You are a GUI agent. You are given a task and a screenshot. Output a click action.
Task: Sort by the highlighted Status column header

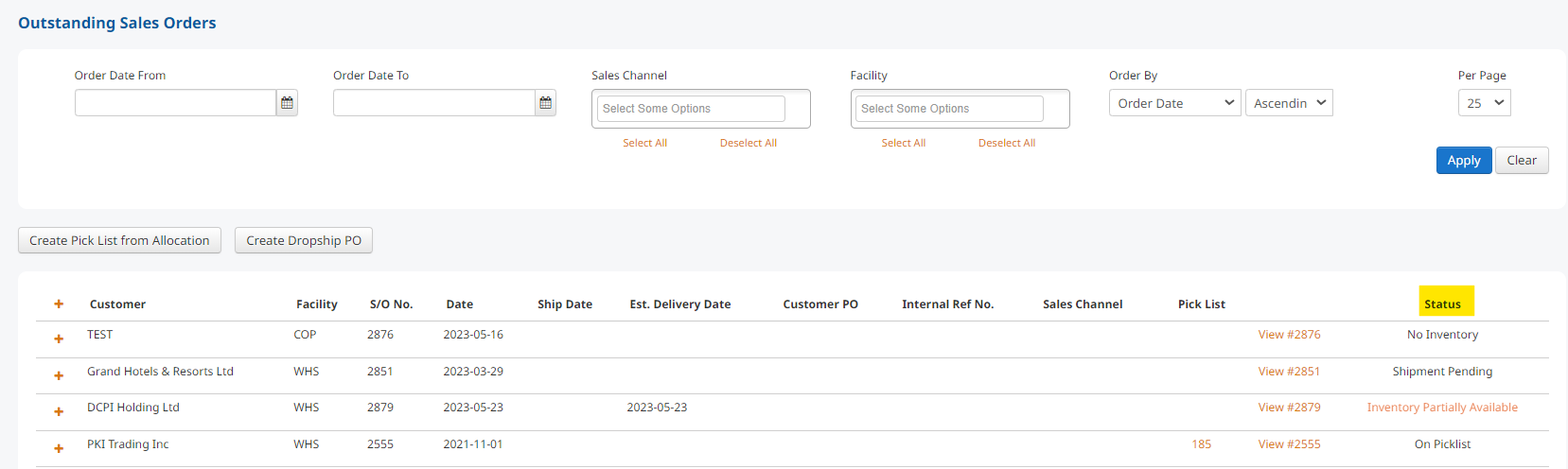(x=1442, y=304)
